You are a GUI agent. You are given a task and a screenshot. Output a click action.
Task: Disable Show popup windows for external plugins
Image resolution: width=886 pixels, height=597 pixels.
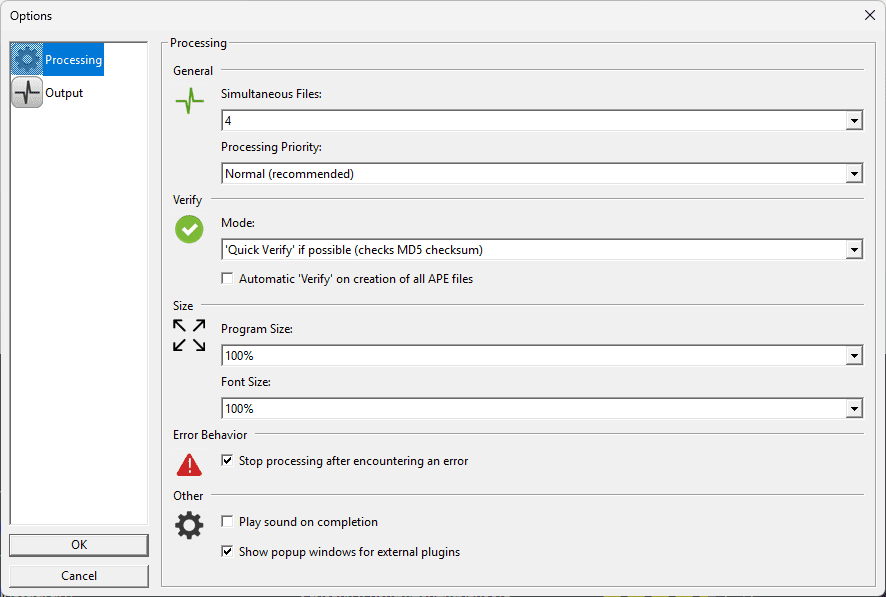coord(228,551)
